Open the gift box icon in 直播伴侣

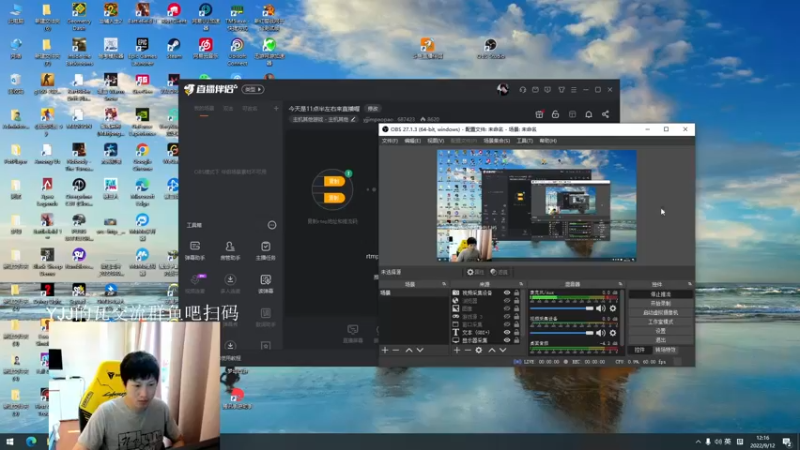coord(539,114)
